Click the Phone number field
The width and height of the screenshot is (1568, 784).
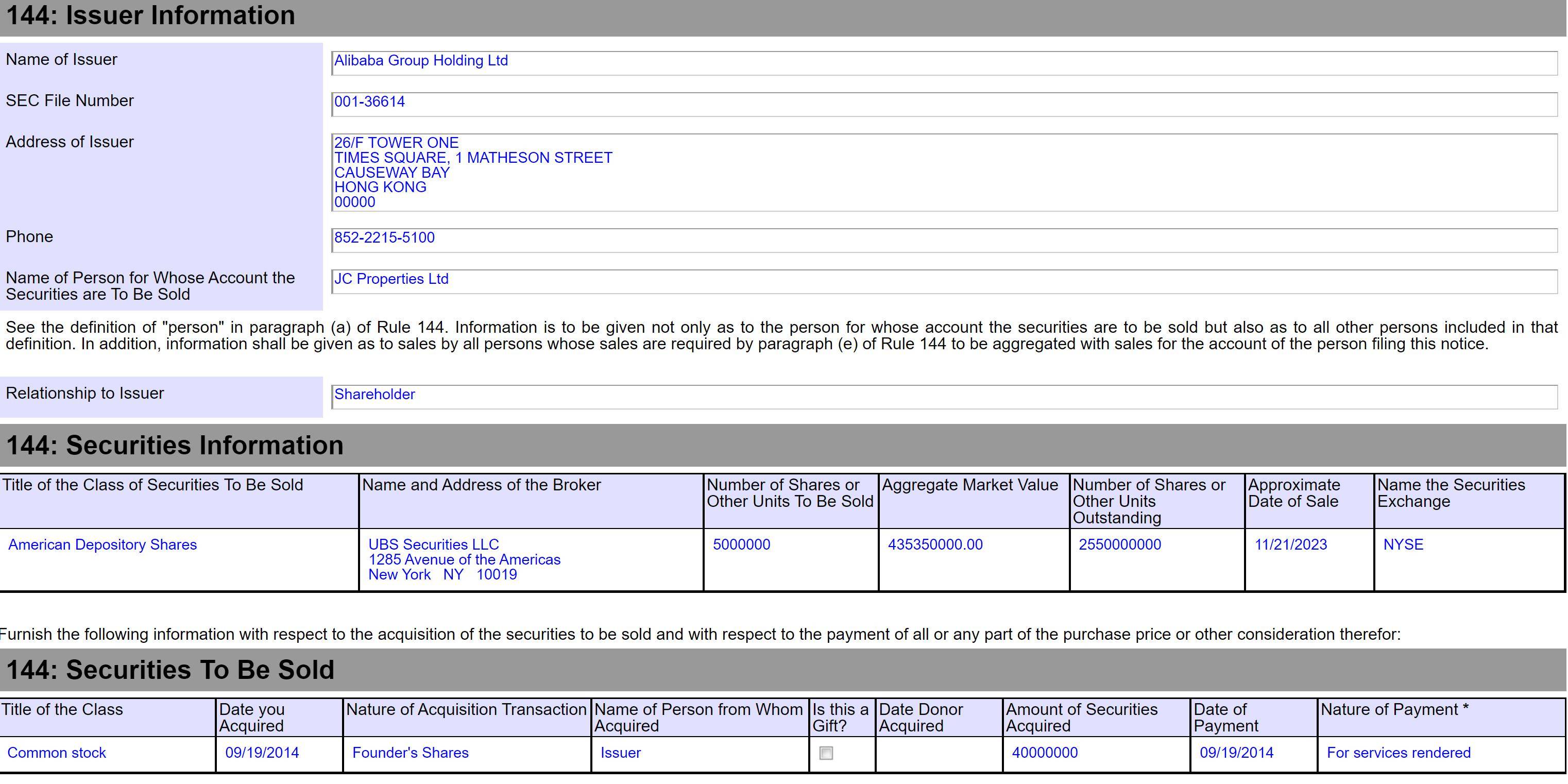[944, 241]
